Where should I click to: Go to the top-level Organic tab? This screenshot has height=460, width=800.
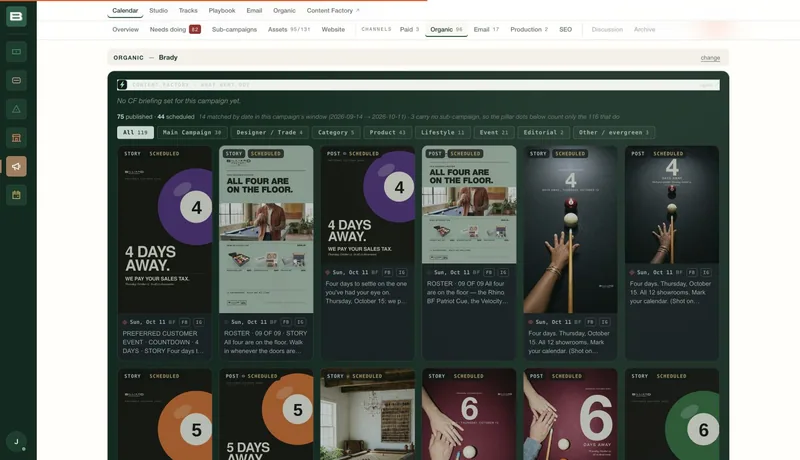[x=284, y=10]
